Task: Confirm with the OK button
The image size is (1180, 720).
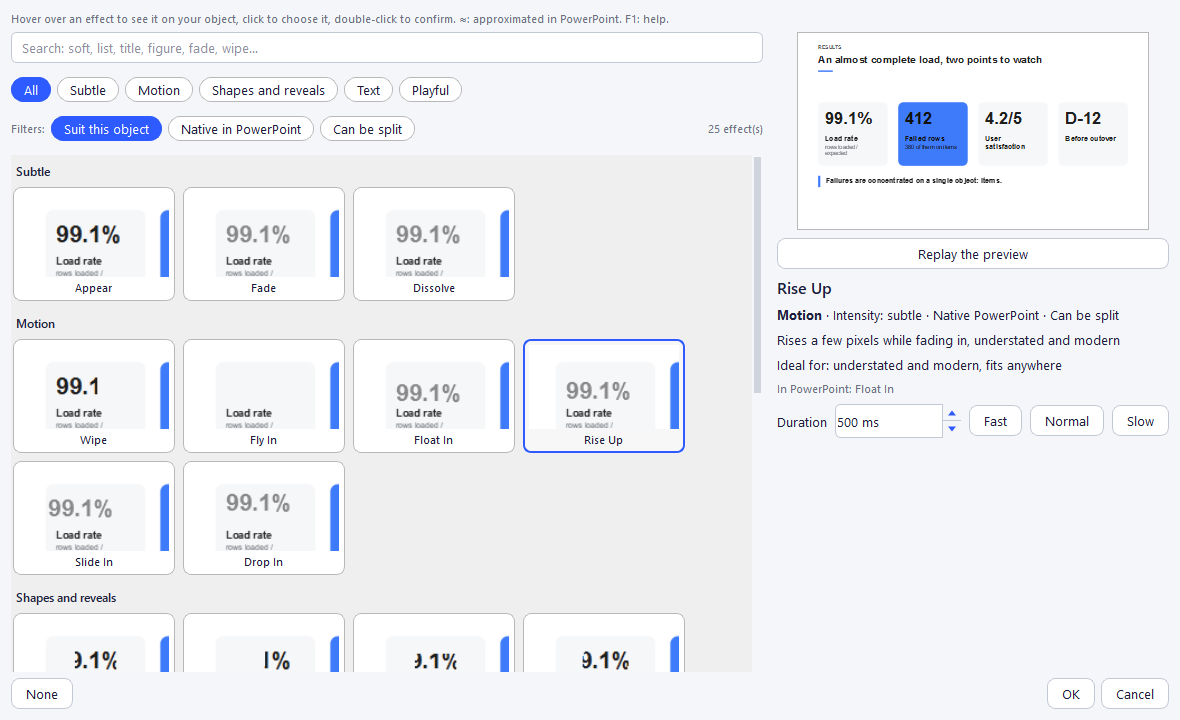Action: pos(1071,694)
